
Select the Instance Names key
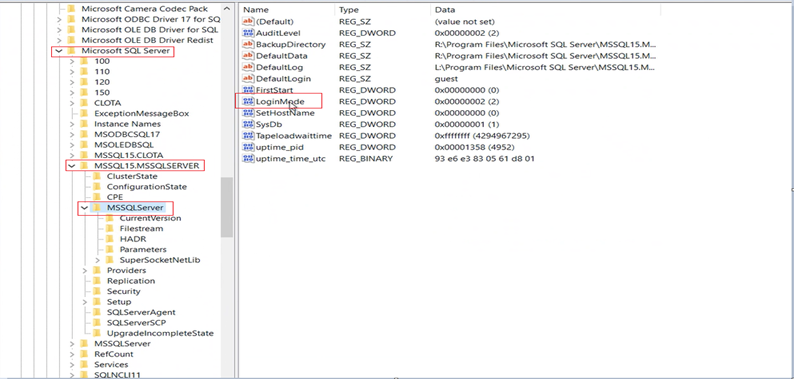[x=127, y=124]
